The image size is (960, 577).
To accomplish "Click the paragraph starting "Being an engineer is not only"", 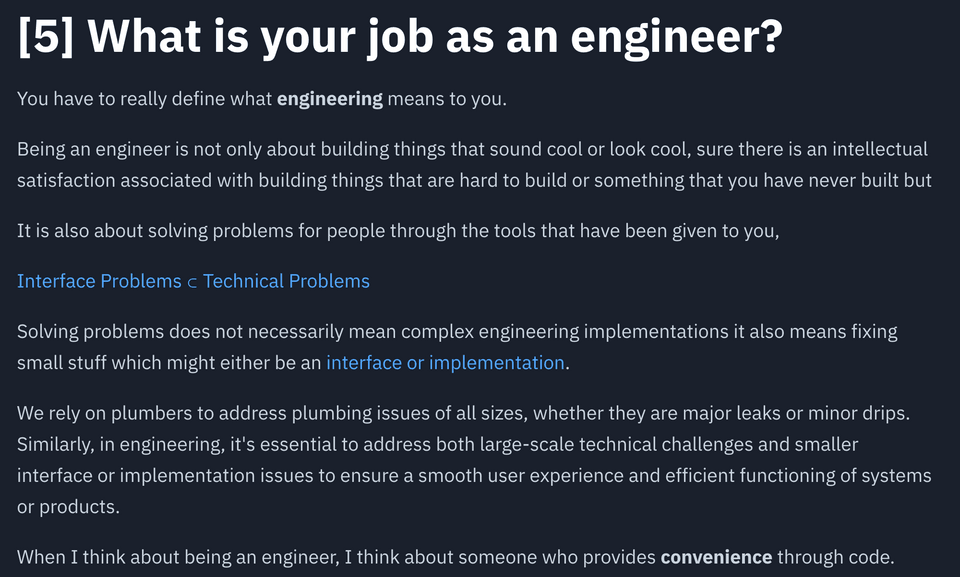I will pyautogui.click(x=474, y=165).
